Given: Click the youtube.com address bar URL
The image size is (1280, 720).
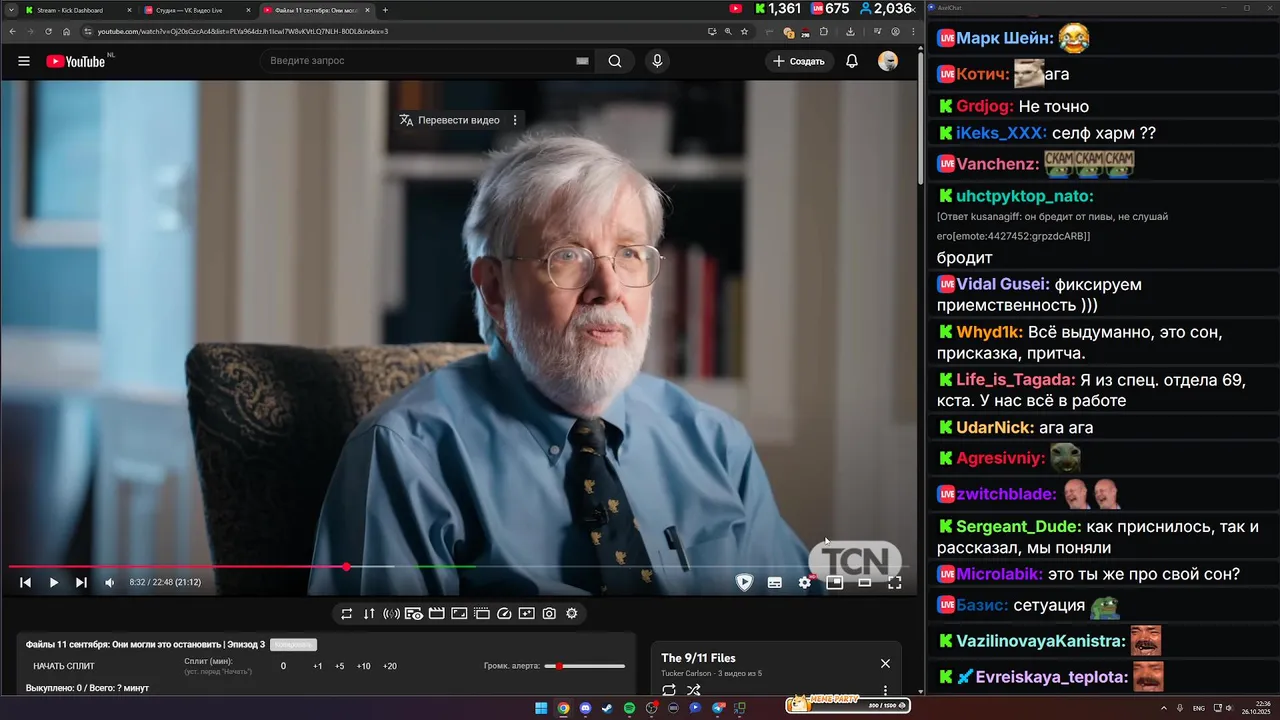Looking at the screenshot, I should click(x=243, y=31).
